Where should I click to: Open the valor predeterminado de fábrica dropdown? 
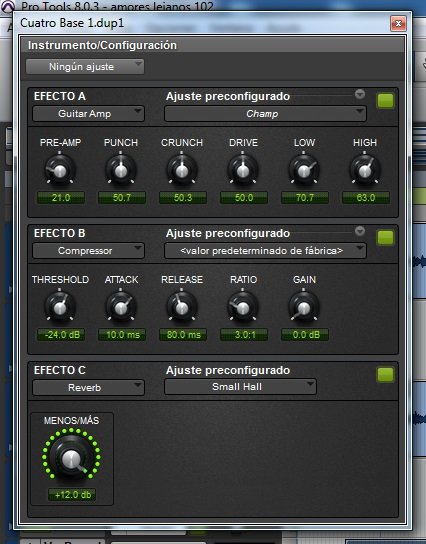(265, 251)
